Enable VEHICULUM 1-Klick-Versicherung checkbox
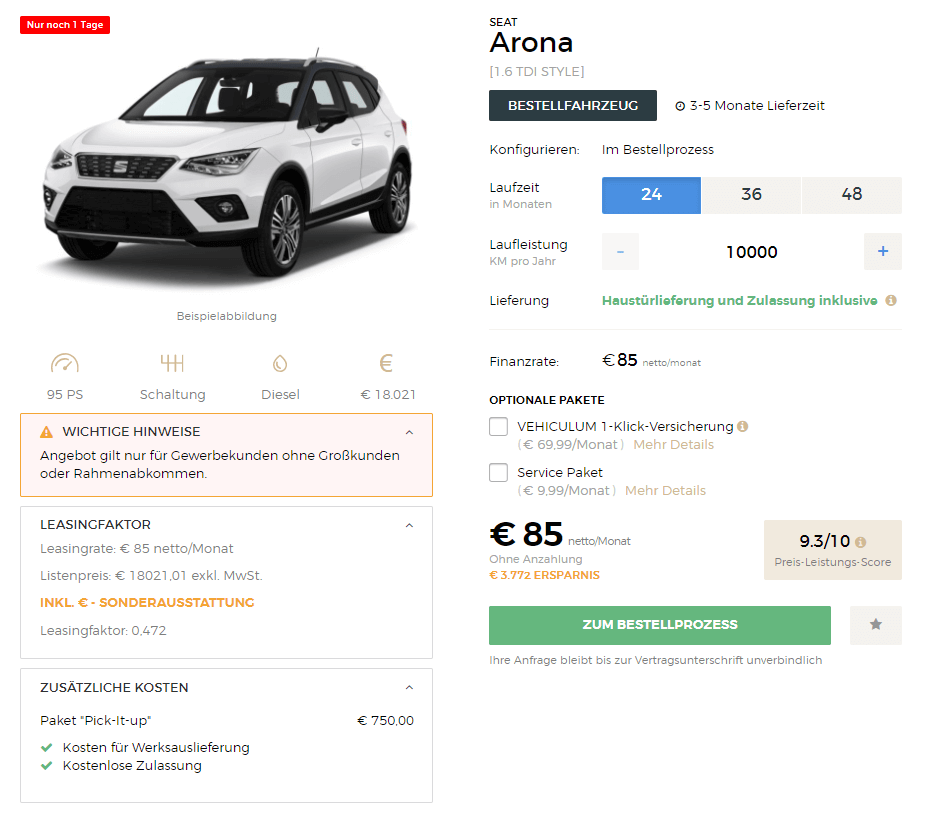Viewport: 935px width, 824px height. (499, 426)
